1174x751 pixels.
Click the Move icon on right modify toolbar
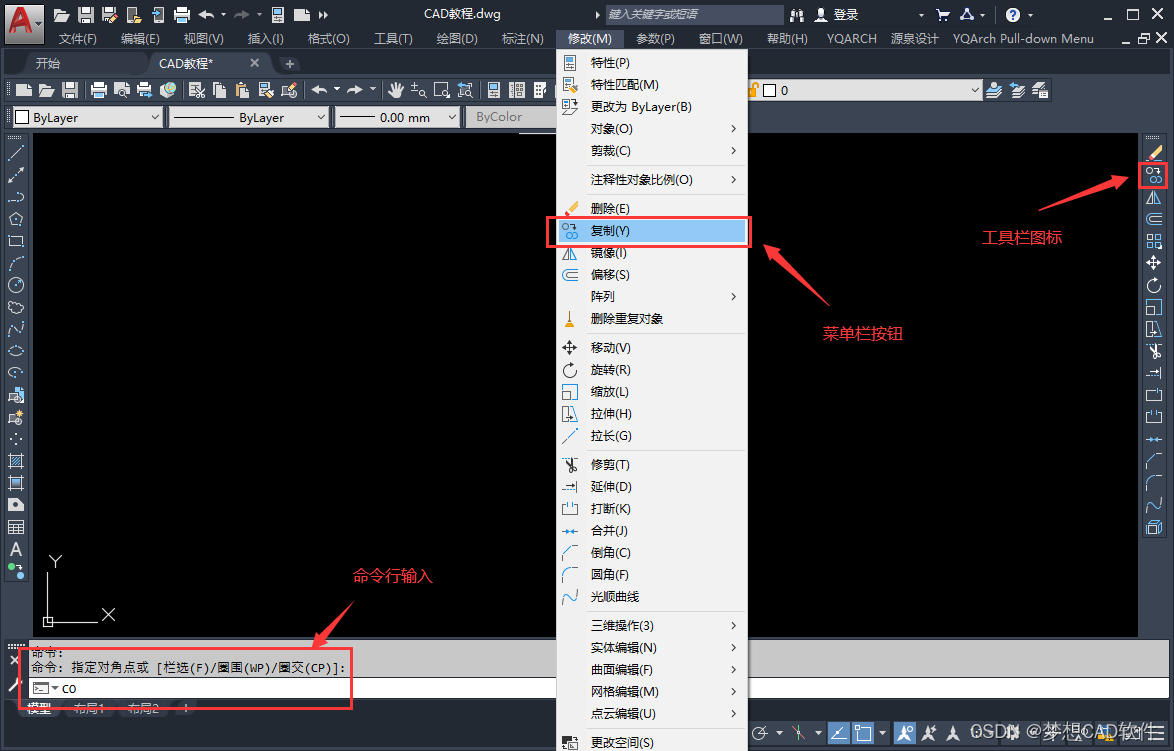tap(1154, 263)
